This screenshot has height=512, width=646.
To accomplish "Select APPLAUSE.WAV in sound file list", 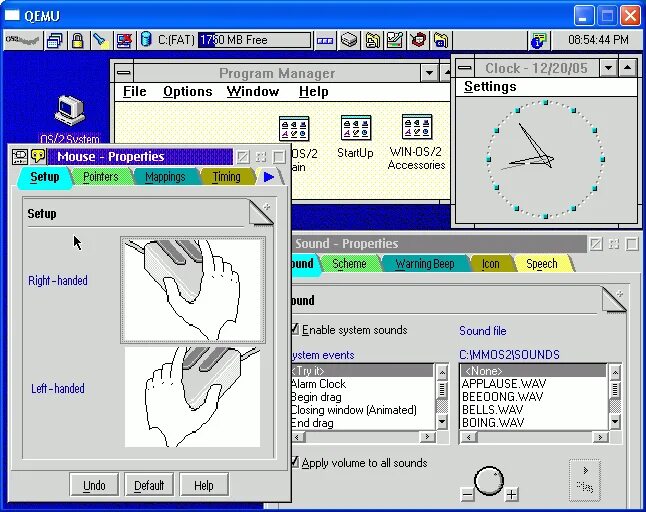I will pyautogui.click(x=534, y=384).
